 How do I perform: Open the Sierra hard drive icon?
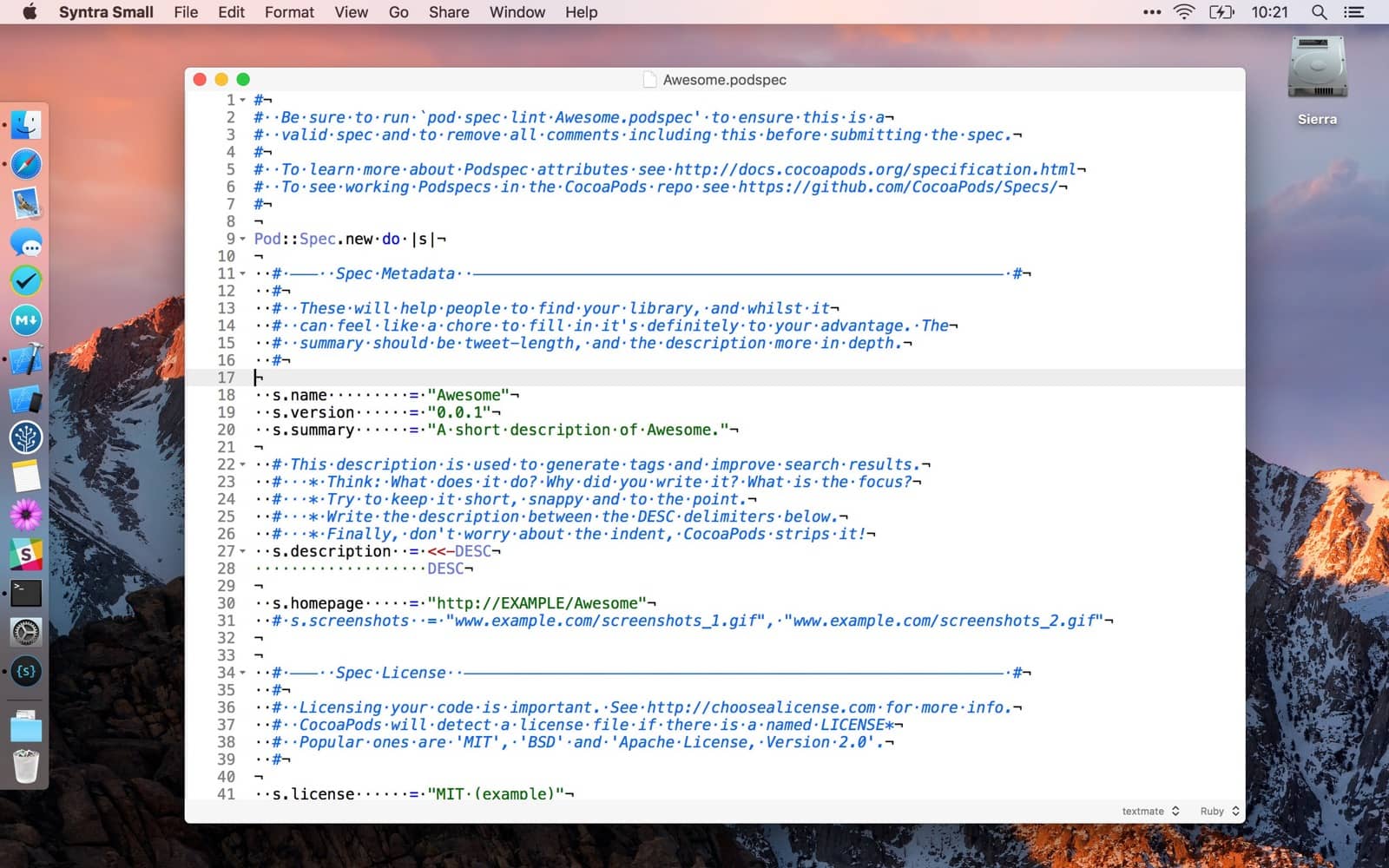pyautogui.click(x=1316, y=68)
